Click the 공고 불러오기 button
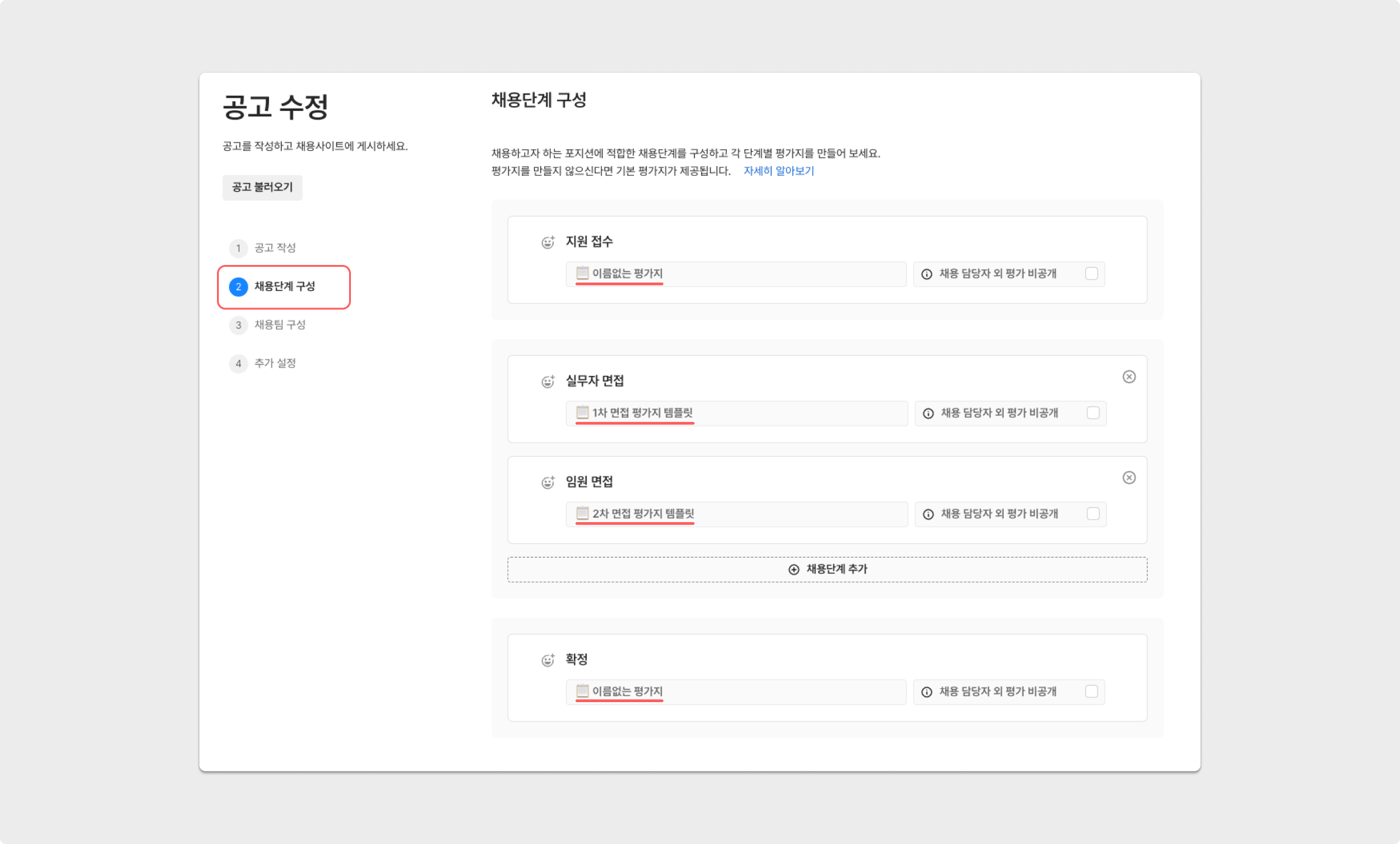Image resolution: width=1400 pixels, height=844 pixels. (x=262, y=187)
